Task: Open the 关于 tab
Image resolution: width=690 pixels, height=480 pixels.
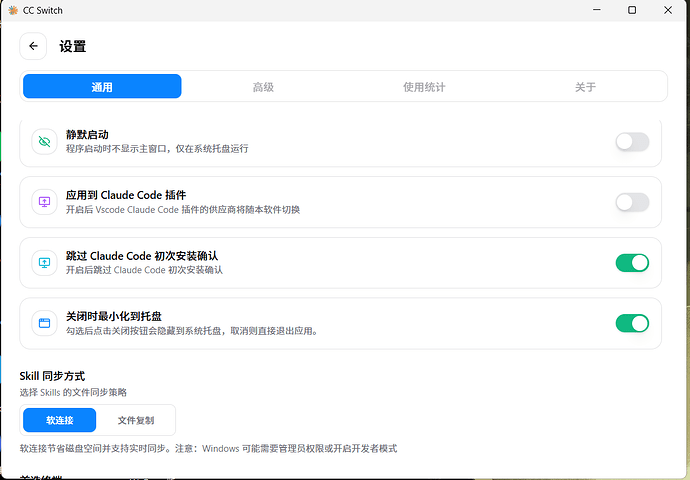Action: coord(585,87)
